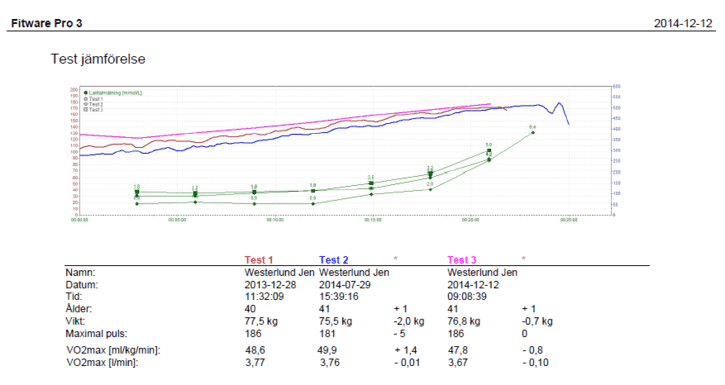Click the weight 76,8 kg
Viewport: 725px width, 385px height.
[464, 321]
